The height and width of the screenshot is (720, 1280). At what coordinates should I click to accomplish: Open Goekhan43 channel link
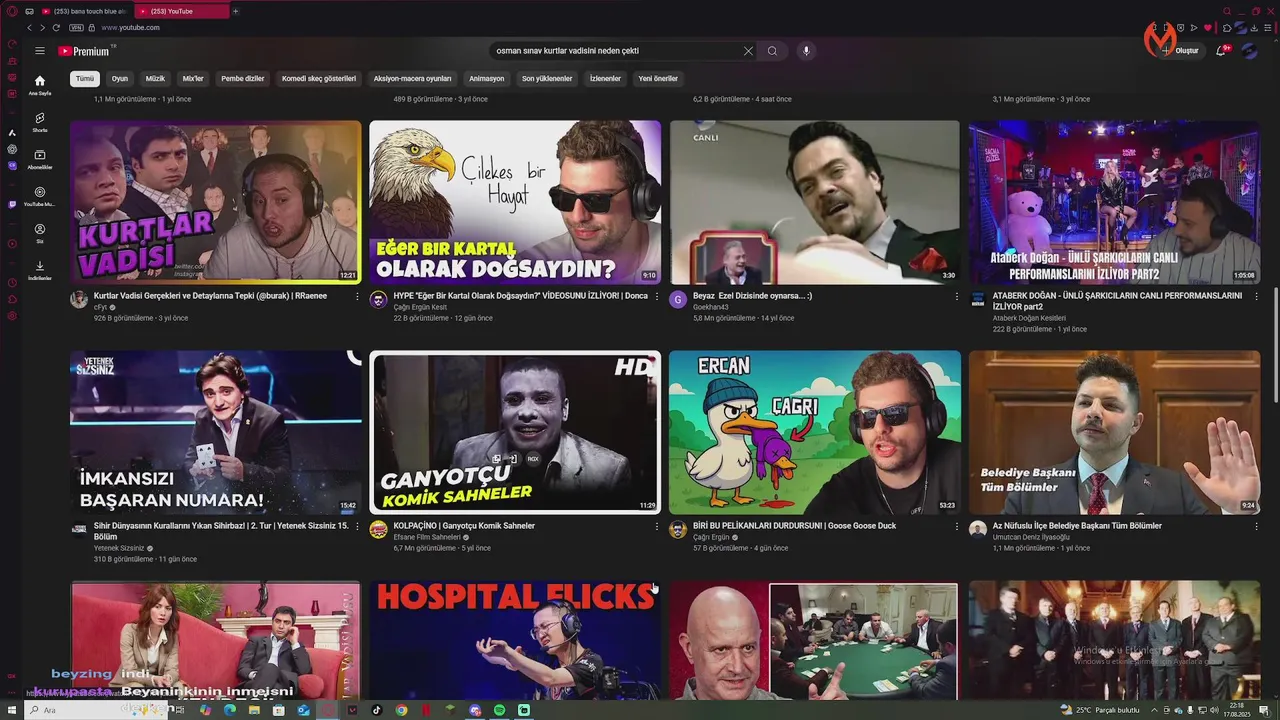(x=713, y=307)
